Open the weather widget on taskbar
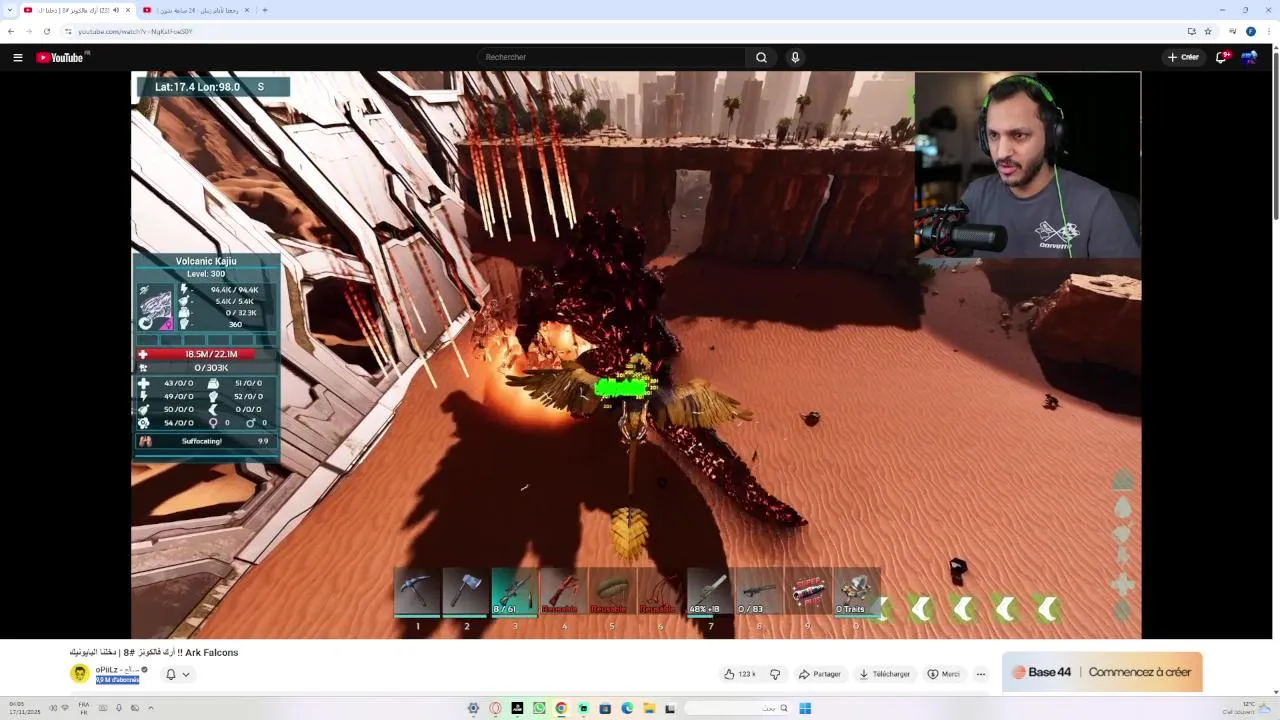This screenshot has height=720, width=1280. [1247, 708]
